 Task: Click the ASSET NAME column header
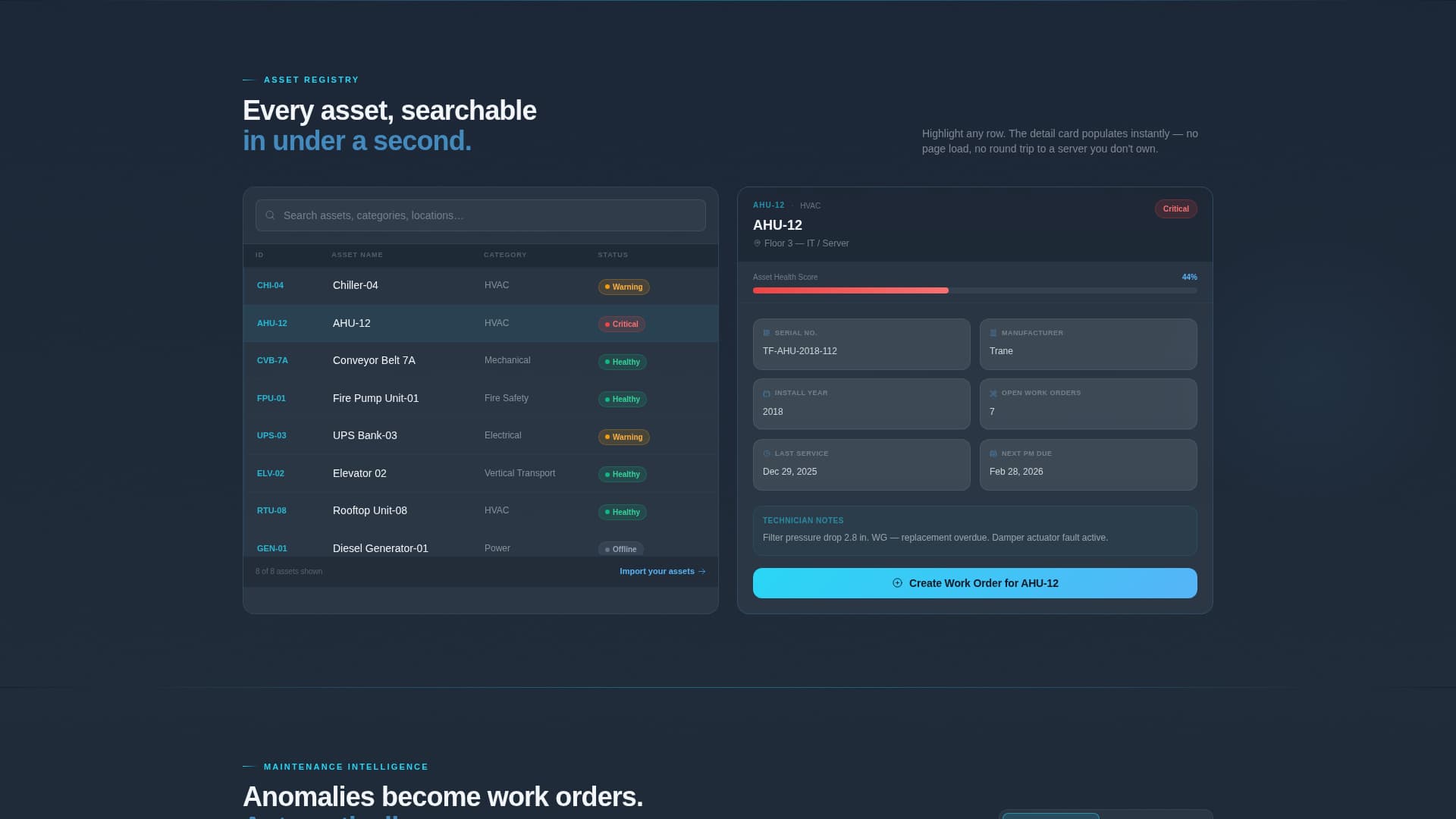(357, 255)
